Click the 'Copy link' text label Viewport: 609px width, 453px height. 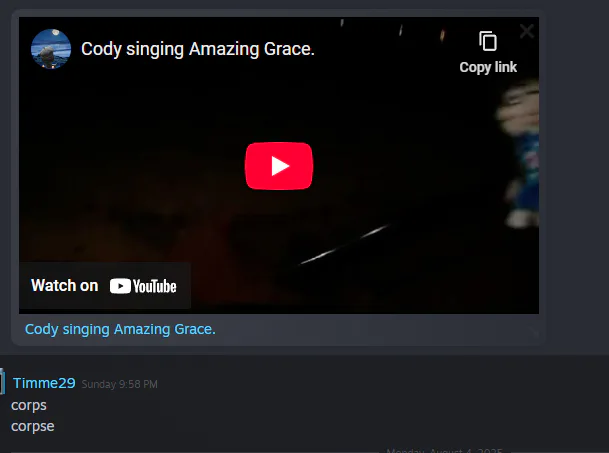488,67
